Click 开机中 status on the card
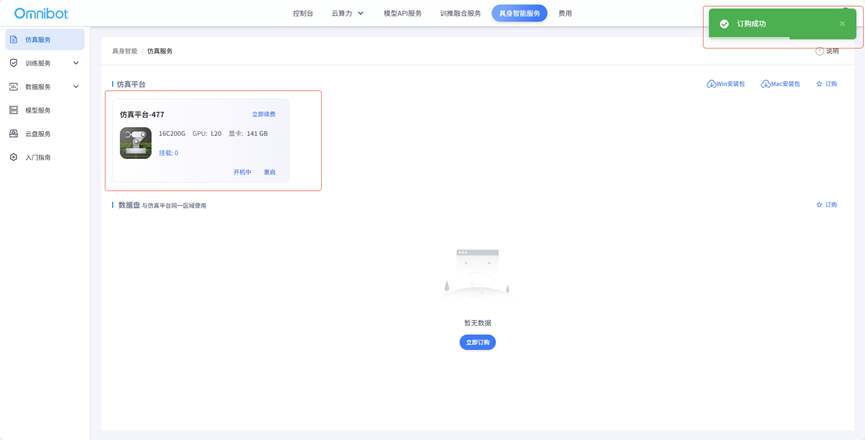Image resolution: width=865 pixels, height=440 pixels. pyautogui.click(x=242, y=172)
